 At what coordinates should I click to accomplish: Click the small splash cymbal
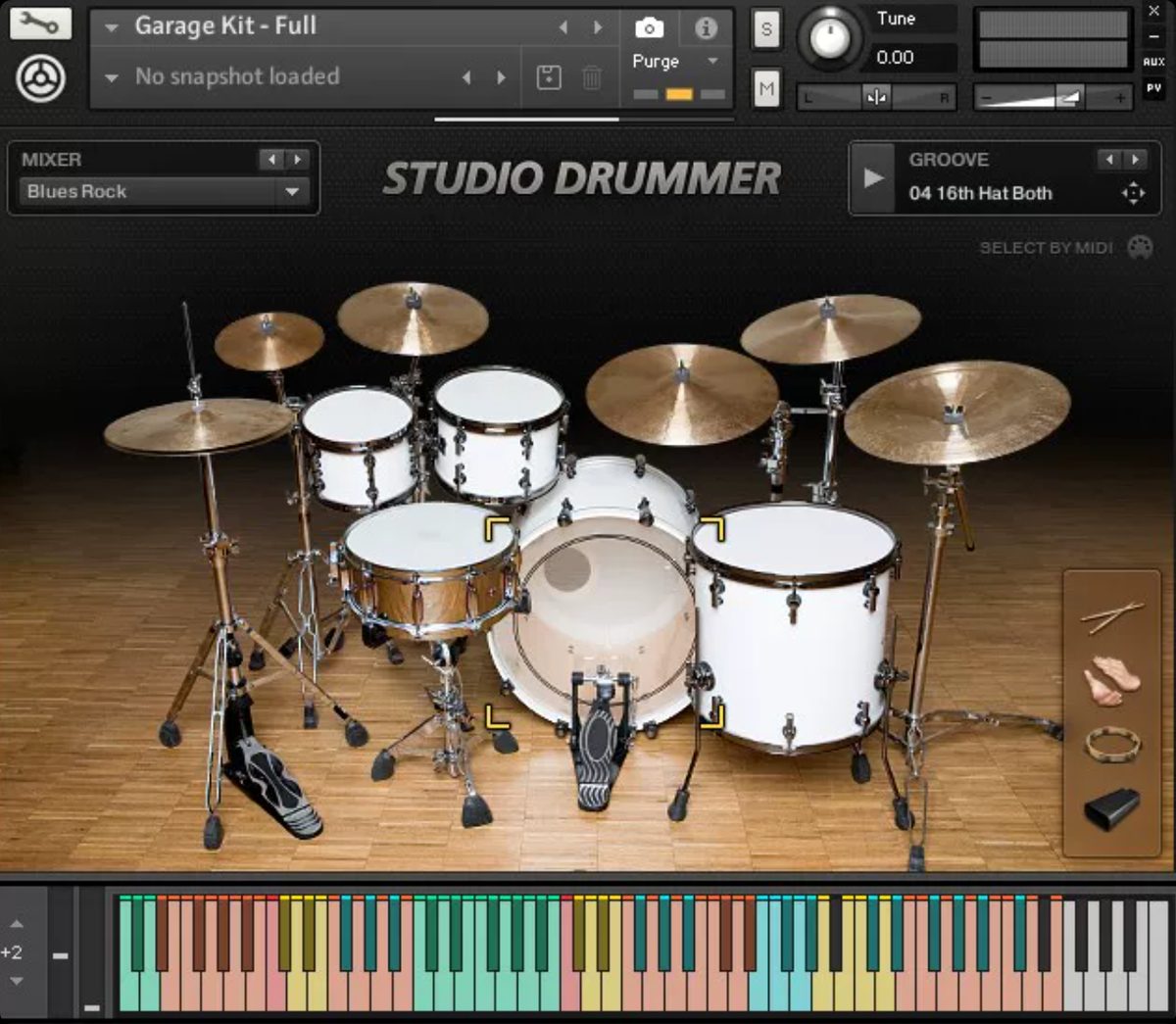(x=269, y=340)
